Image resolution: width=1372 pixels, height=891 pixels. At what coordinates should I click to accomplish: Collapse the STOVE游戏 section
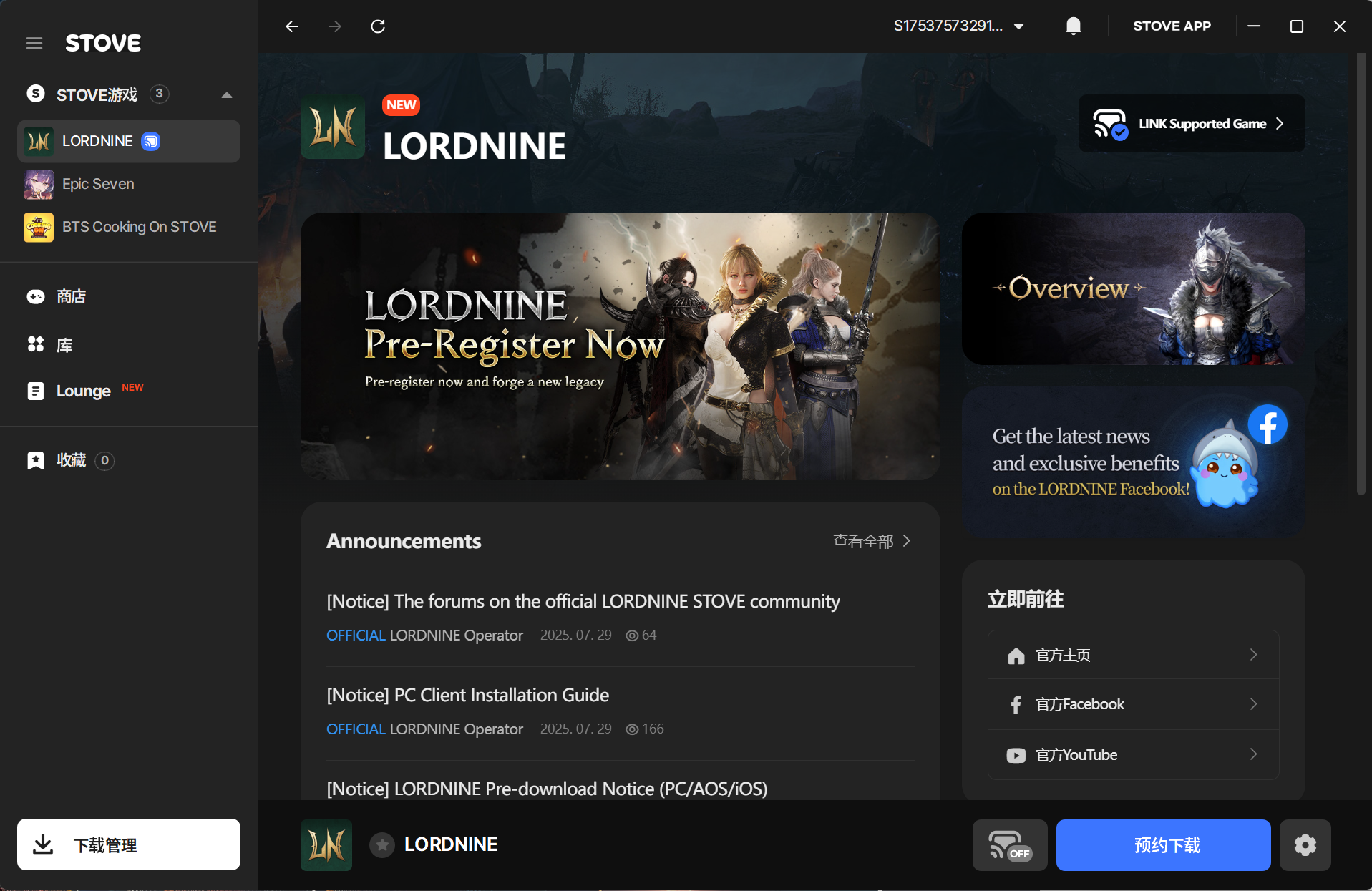click(227, 94)
